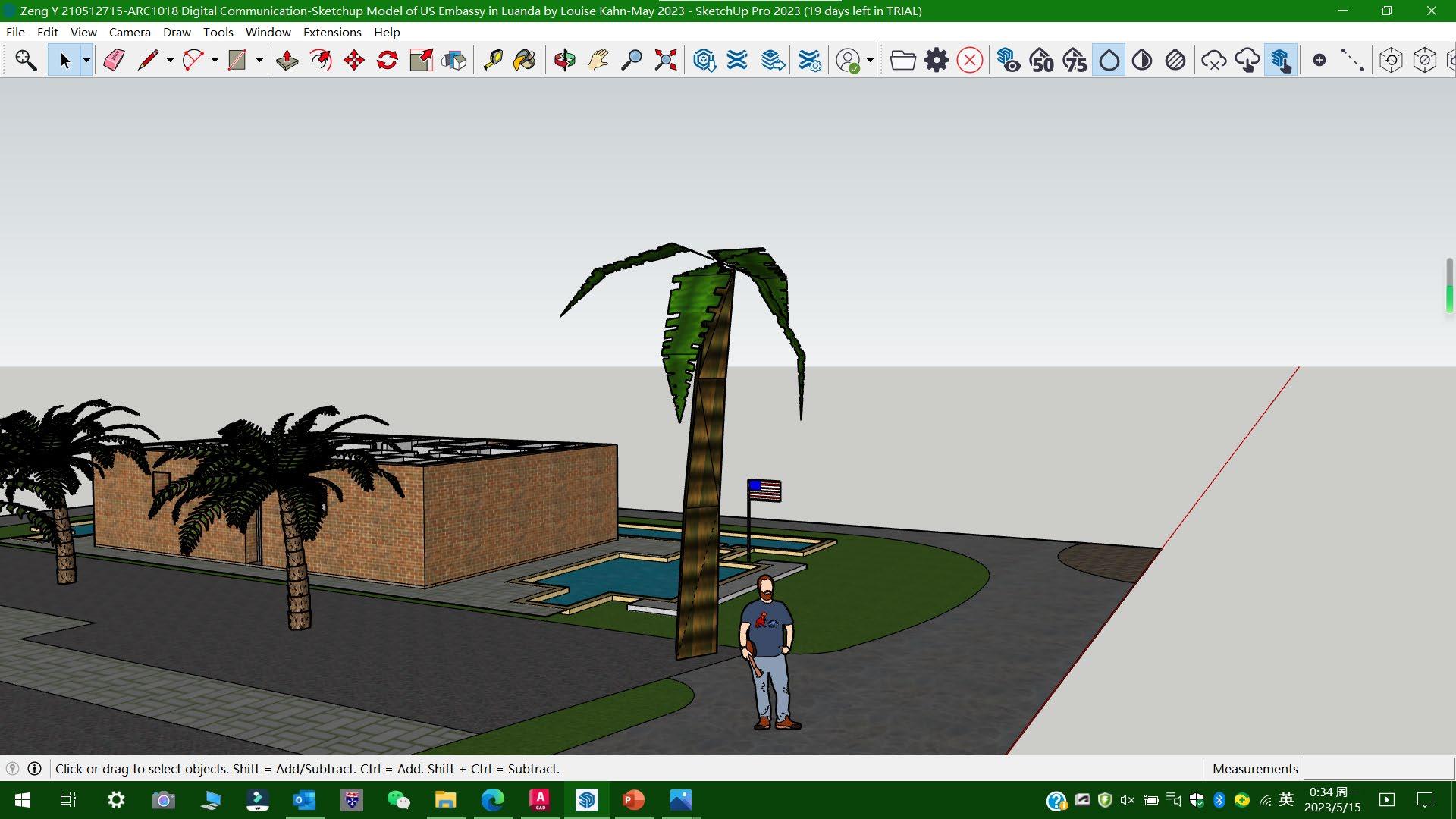Click the red circled X button

tap(969, 60)
